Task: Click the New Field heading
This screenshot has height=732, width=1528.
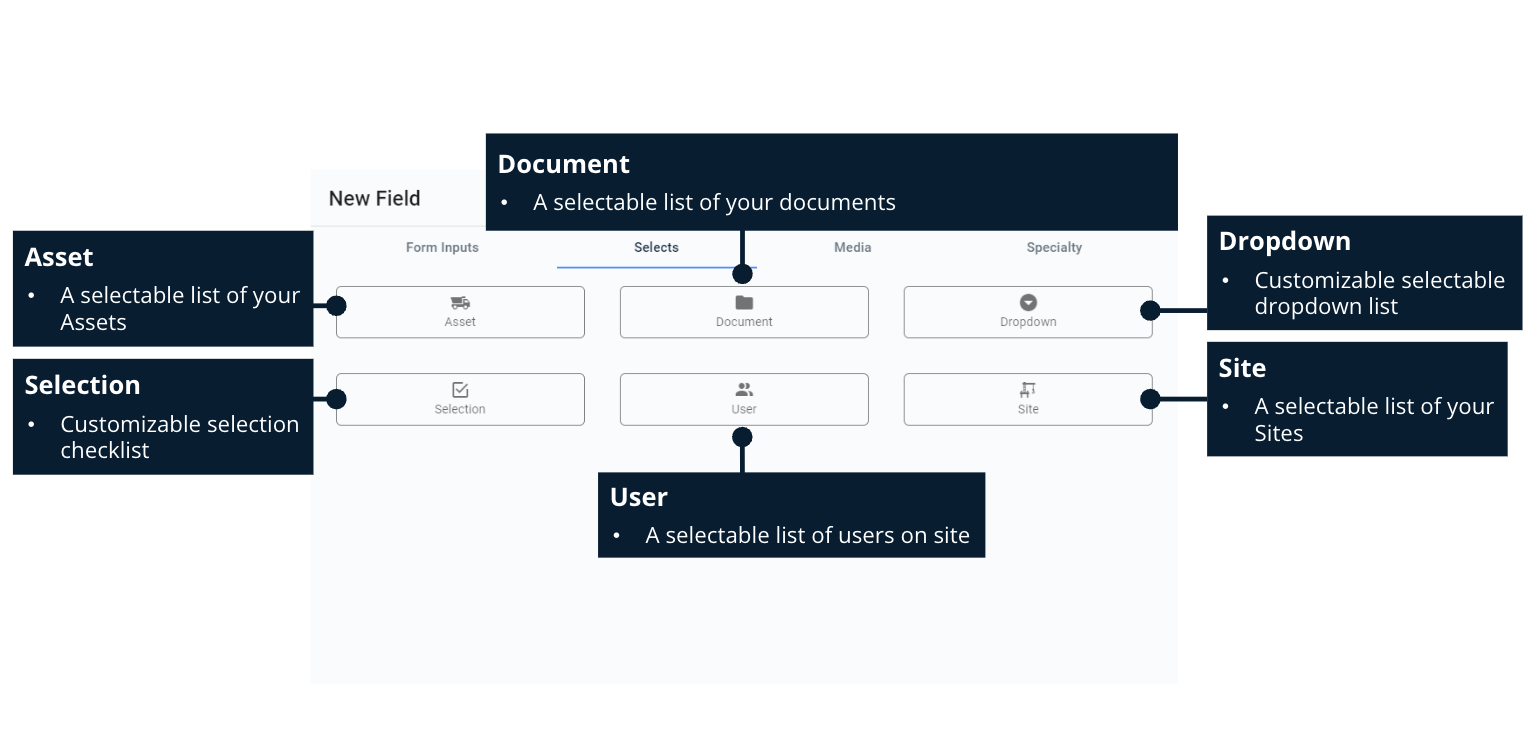Action: point(374,198)
